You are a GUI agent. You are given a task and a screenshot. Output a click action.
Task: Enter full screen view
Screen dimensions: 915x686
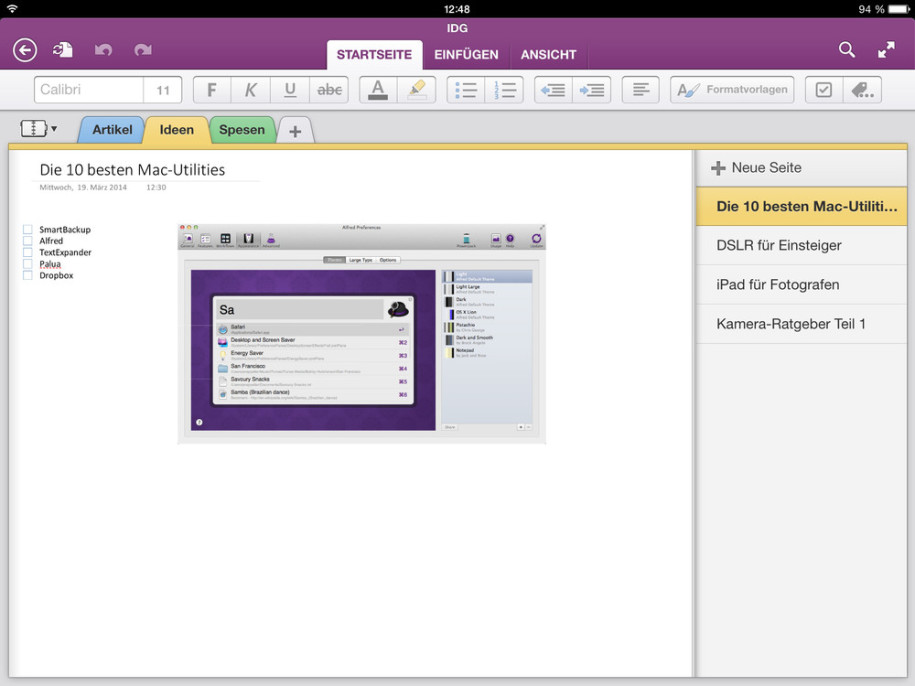pos(884,49)
